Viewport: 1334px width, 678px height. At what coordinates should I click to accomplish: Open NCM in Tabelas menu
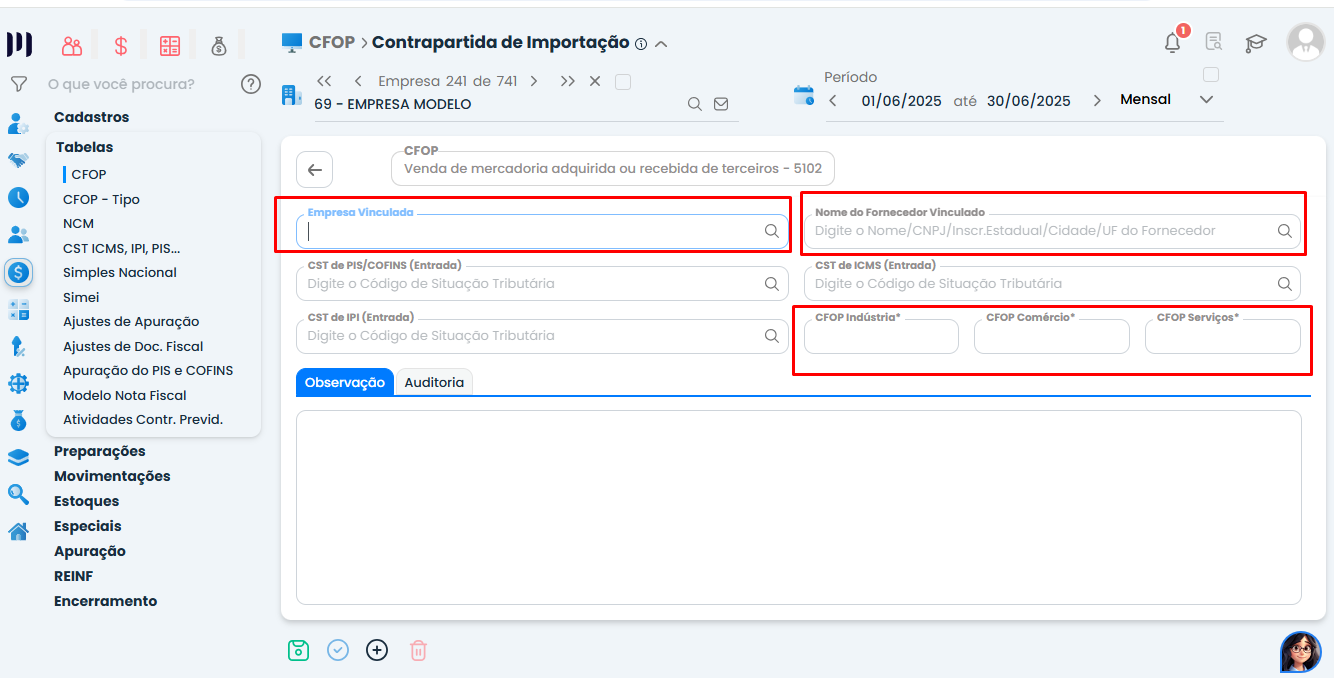[x=79, y=223]
